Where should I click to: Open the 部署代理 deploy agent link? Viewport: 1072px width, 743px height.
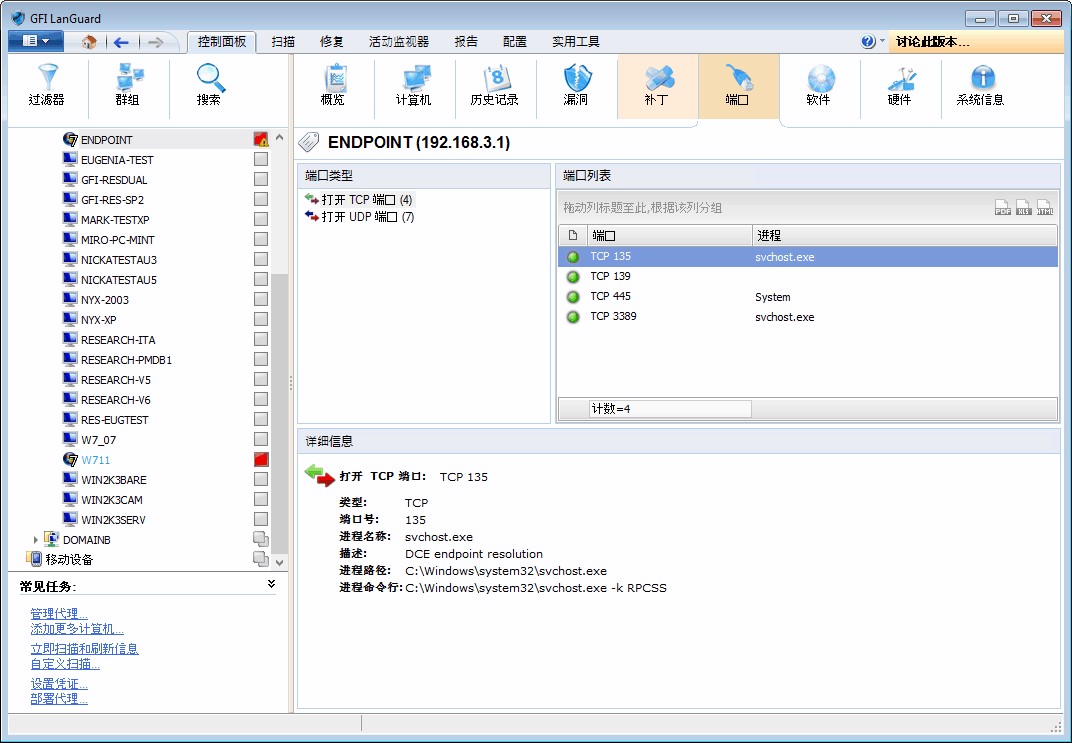(59, 699)
